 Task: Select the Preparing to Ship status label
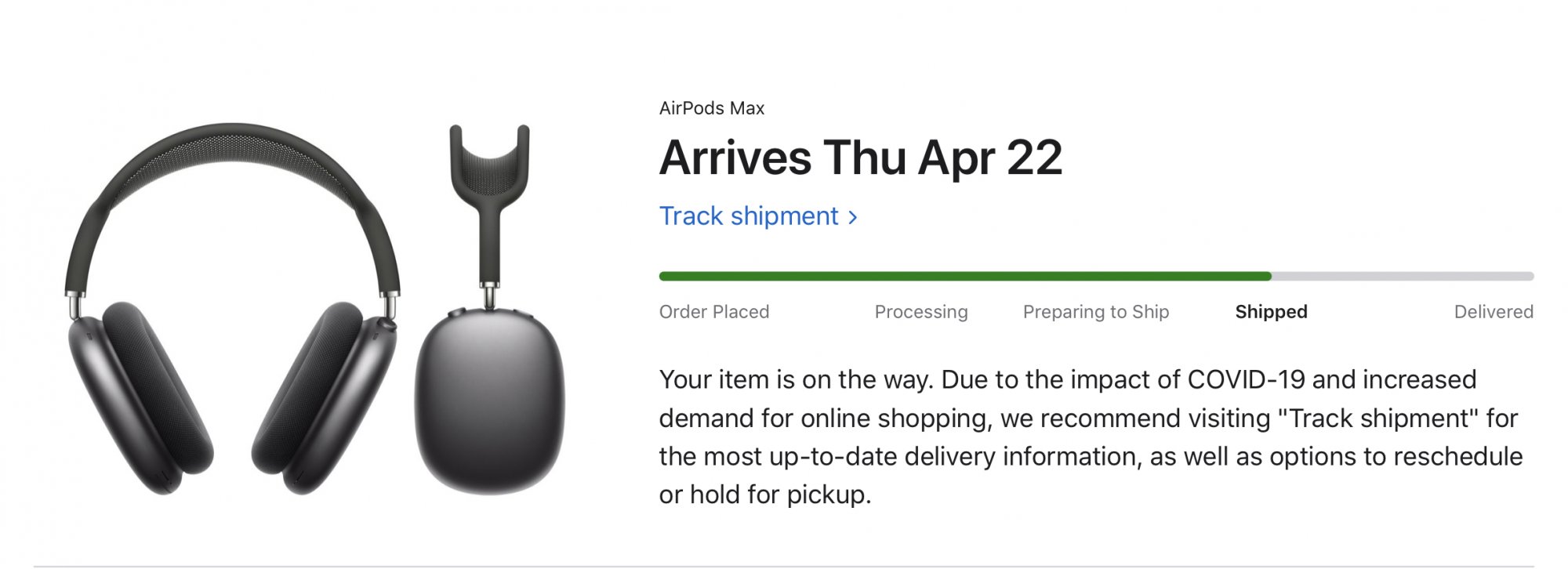pyautogui.click(x=1095, y=312)
